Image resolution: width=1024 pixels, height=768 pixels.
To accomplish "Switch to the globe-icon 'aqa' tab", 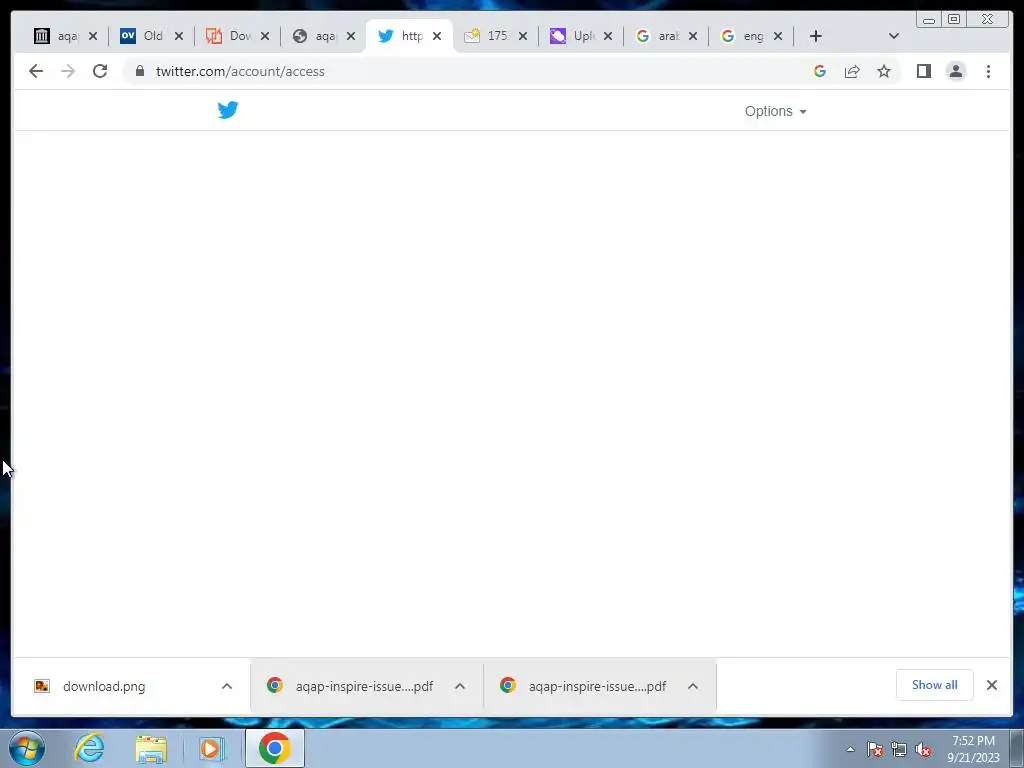I will click(315, 36).
